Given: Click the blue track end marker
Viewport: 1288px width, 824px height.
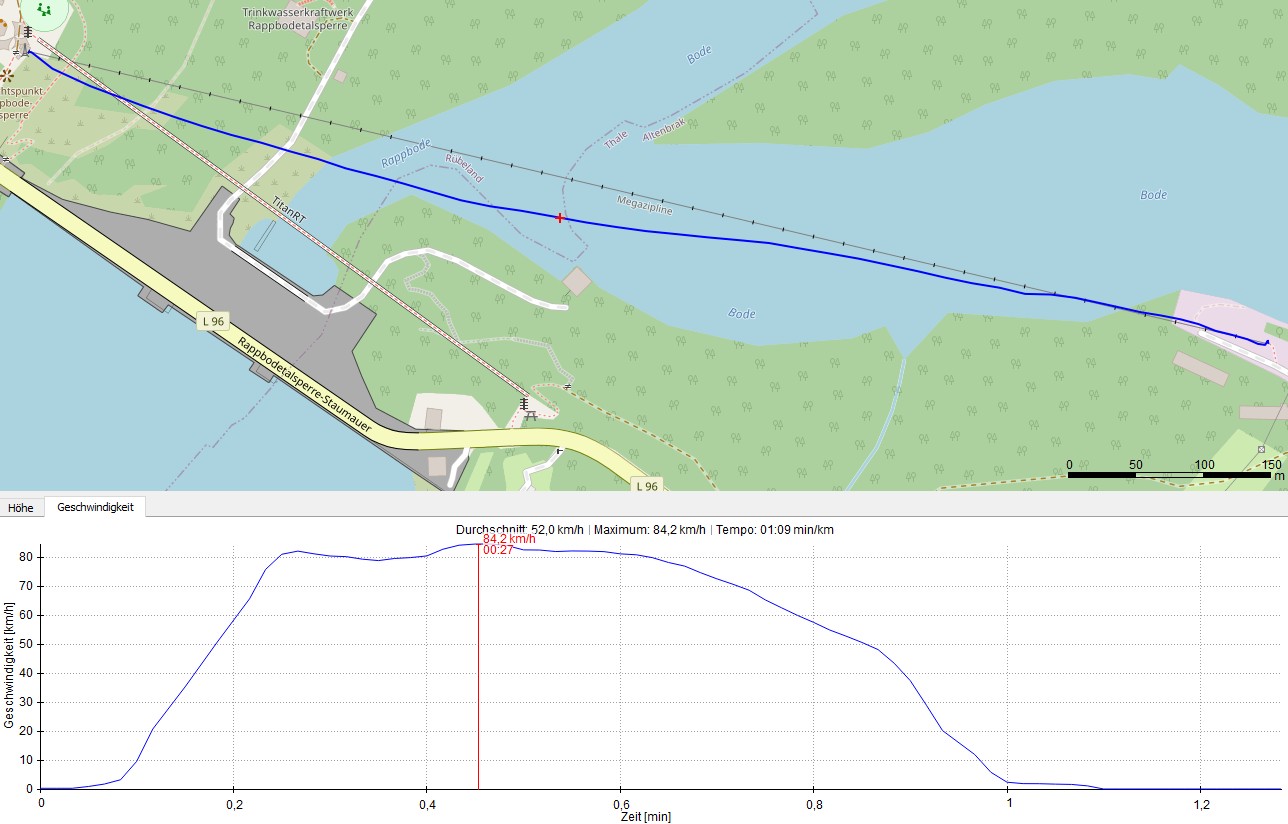Looking at the screenshot, I should [x=1267, y=343].
